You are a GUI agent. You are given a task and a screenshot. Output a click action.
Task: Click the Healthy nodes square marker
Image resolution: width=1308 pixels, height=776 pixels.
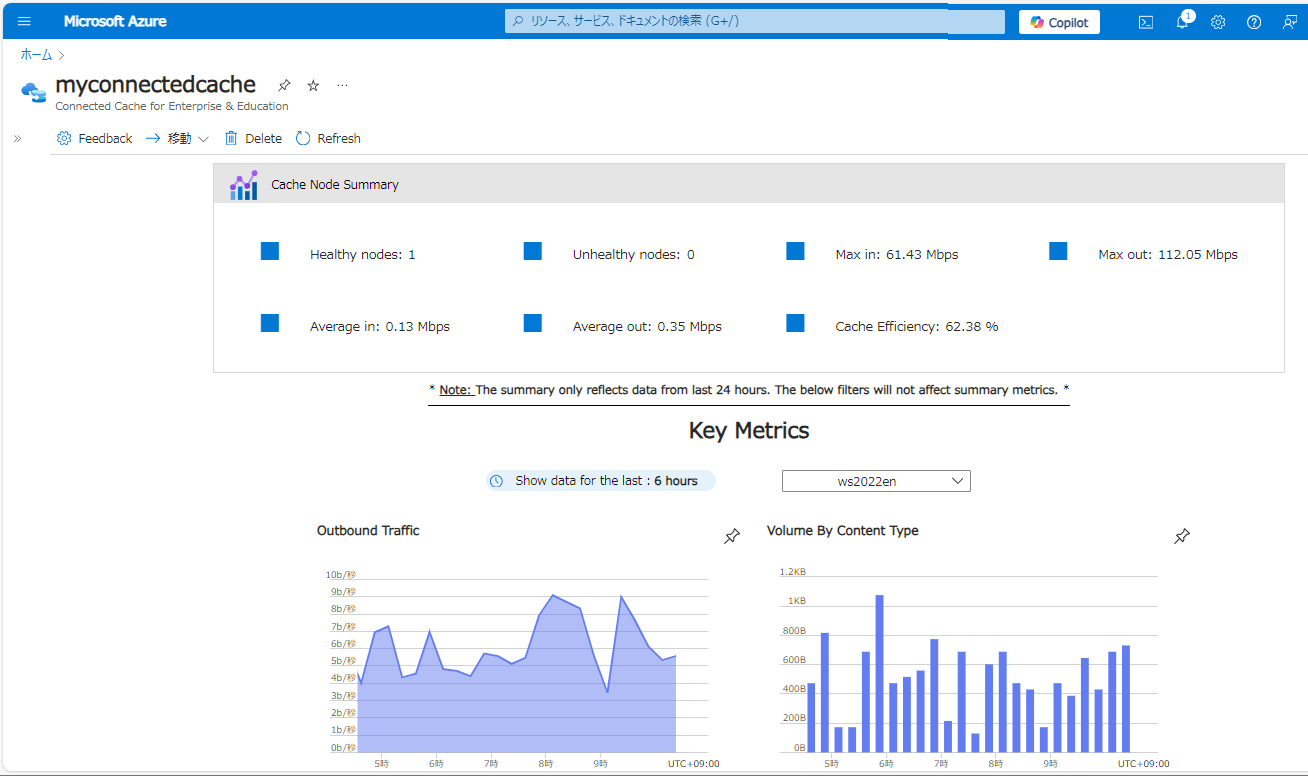pyautogui.click(x=270, y=251)
